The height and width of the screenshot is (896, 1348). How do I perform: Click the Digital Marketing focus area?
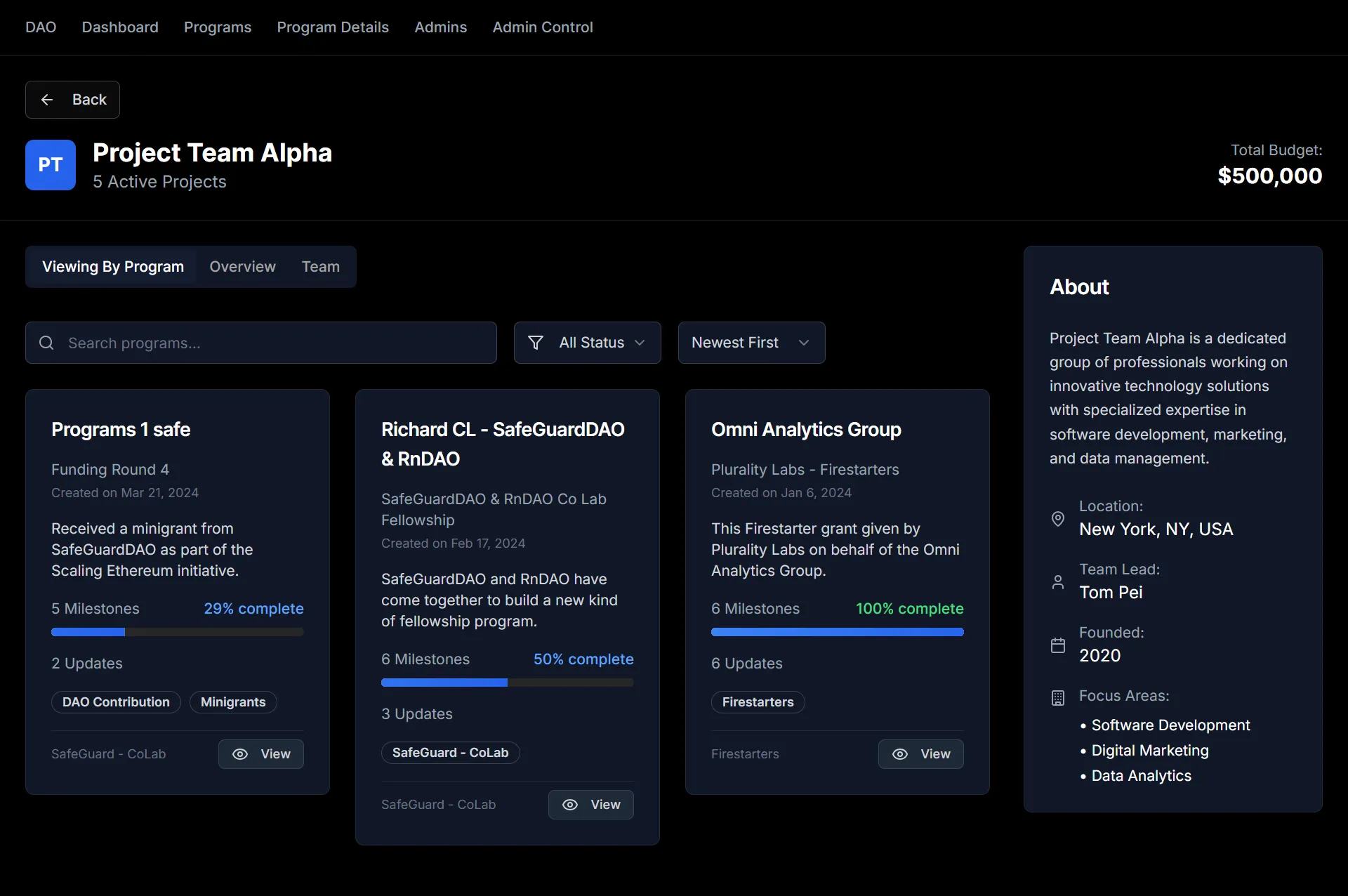1150,751
